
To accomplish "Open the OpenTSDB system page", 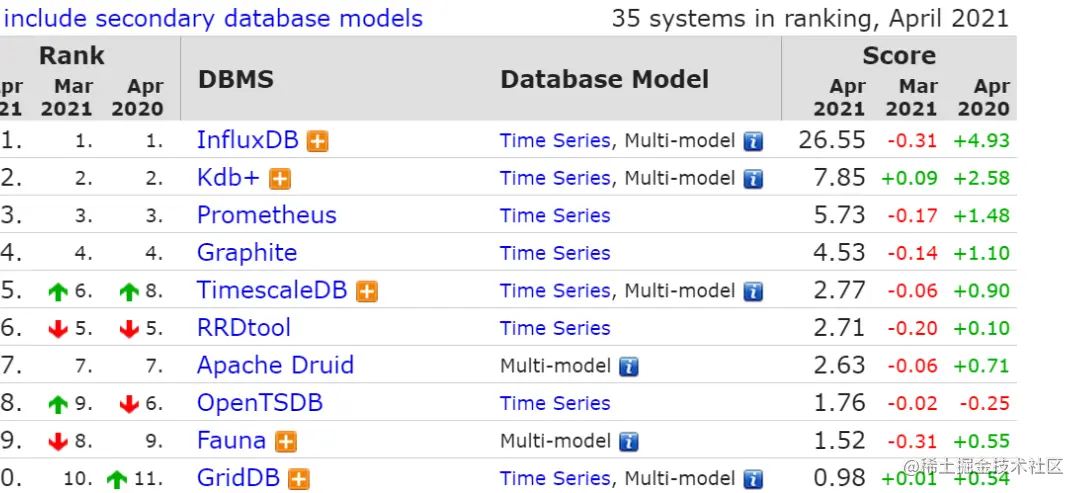I will coord(260,403).
